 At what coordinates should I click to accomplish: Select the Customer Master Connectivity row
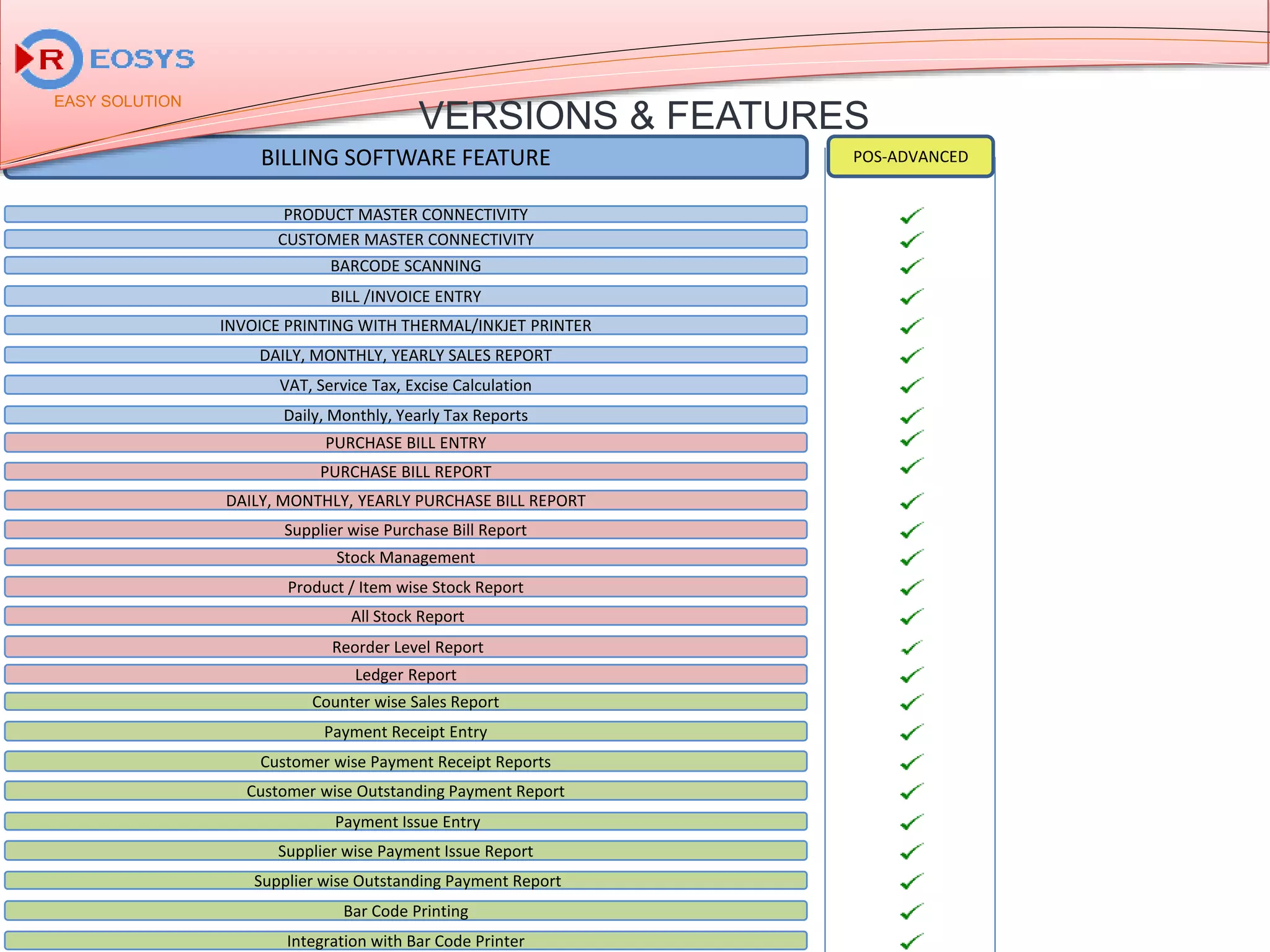(406, 239)
